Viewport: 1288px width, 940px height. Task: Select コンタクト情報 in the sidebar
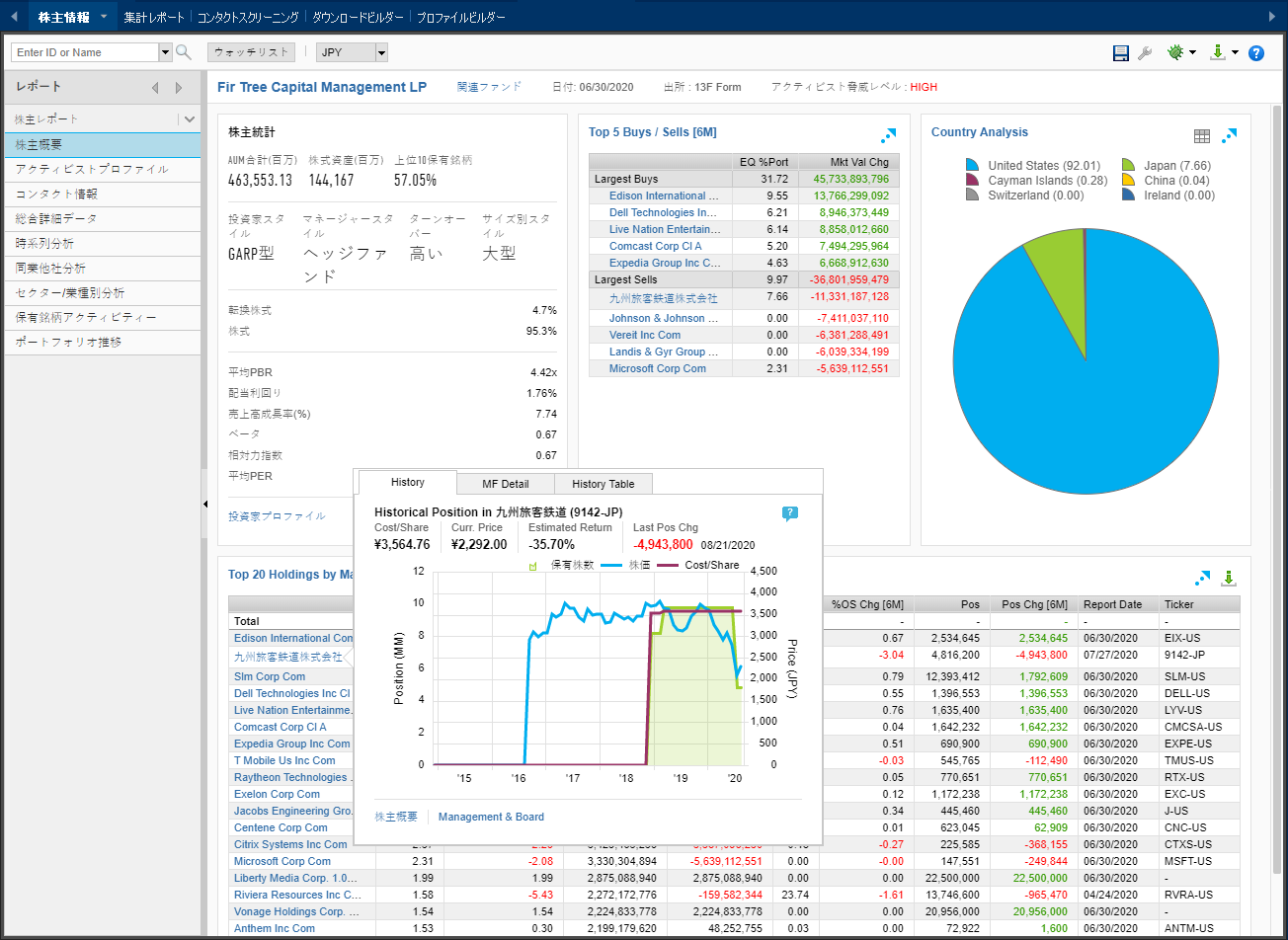pos(103,194)
